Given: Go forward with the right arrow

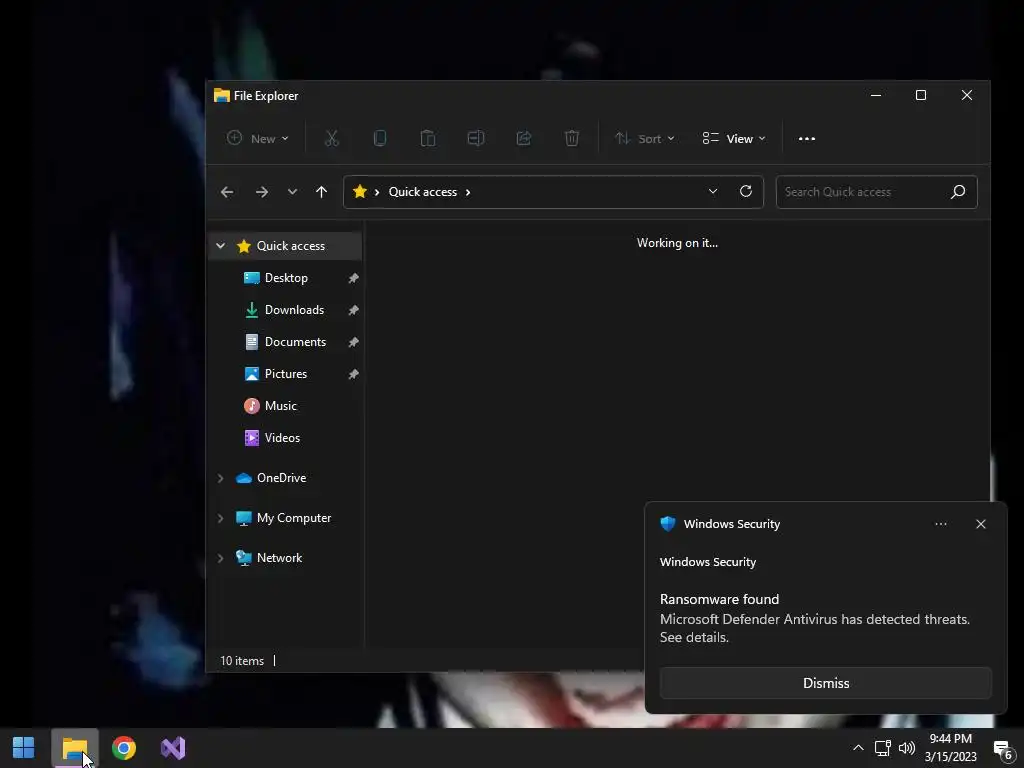Looking at the screenshot, I should (262, 192).
